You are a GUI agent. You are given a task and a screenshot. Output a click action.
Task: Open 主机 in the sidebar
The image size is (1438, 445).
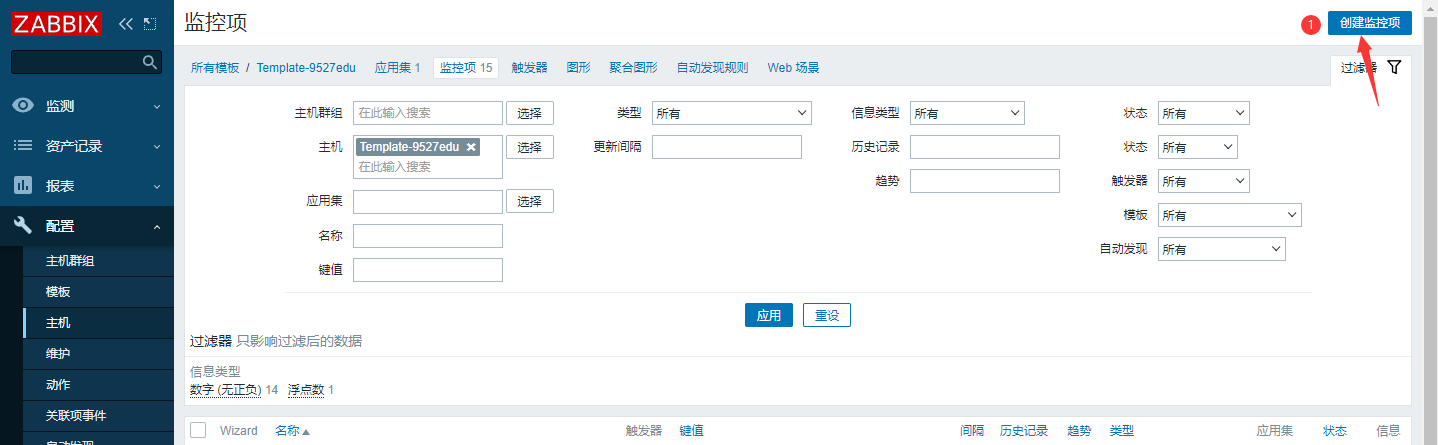click(58, 323)
